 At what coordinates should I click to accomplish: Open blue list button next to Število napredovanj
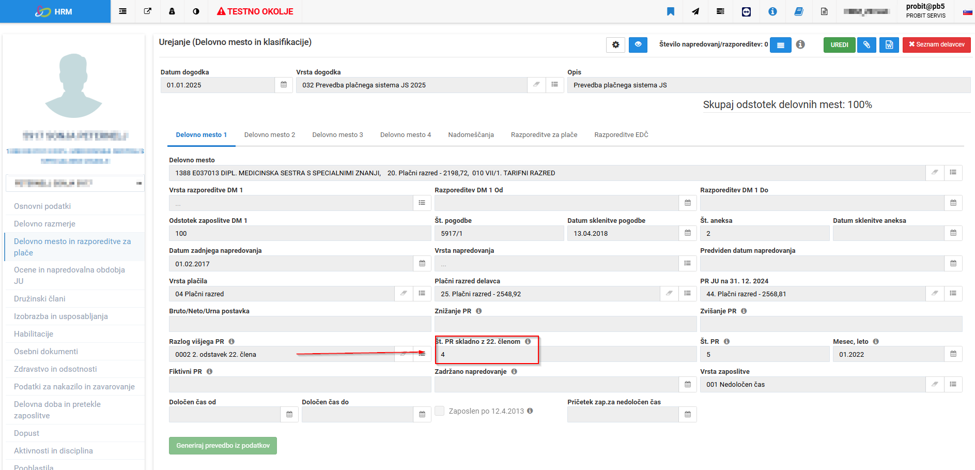click(780, 45)
